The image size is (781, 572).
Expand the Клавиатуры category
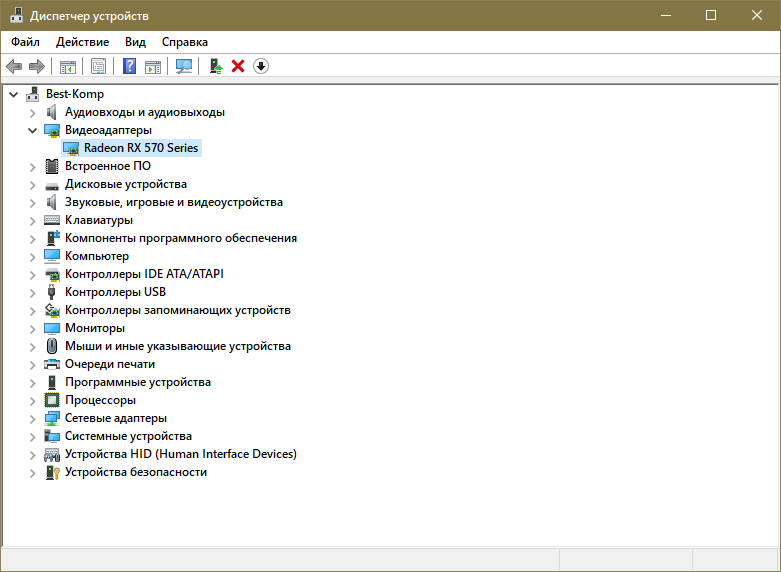pyautogui.click(x=33, y=221)
